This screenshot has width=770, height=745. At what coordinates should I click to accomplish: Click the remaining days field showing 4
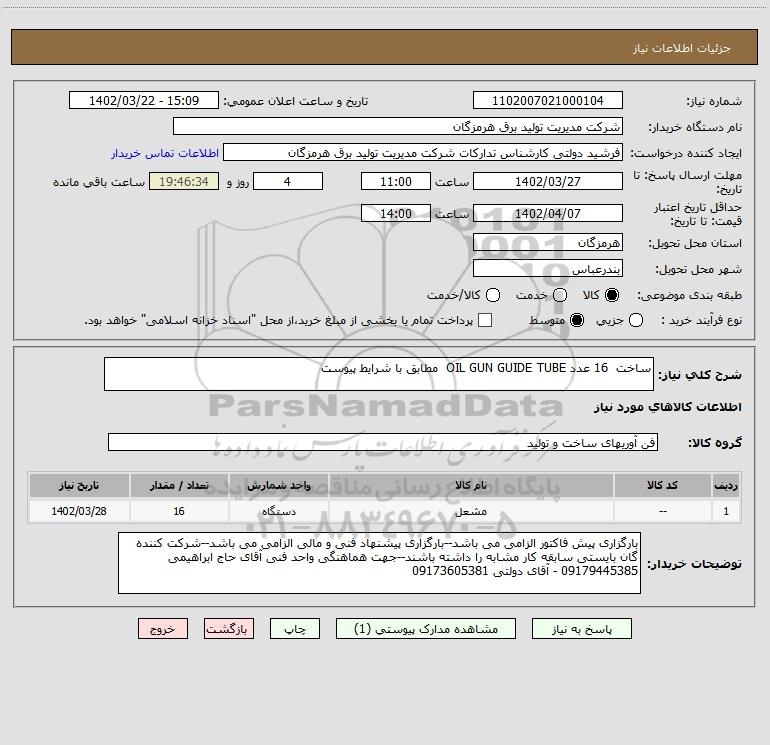coord(288,181)
